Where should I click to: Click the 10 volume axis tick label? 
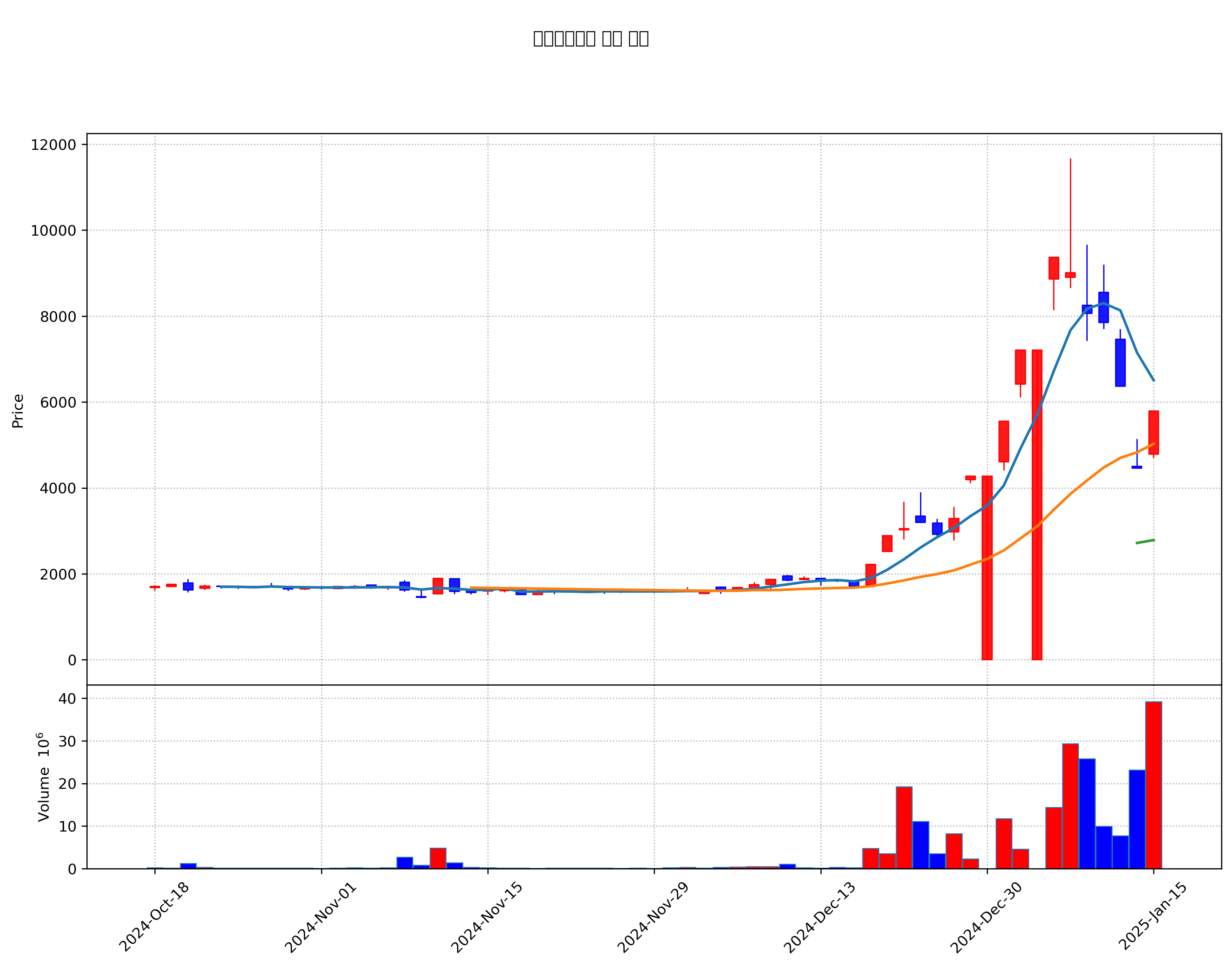point(67,826)
